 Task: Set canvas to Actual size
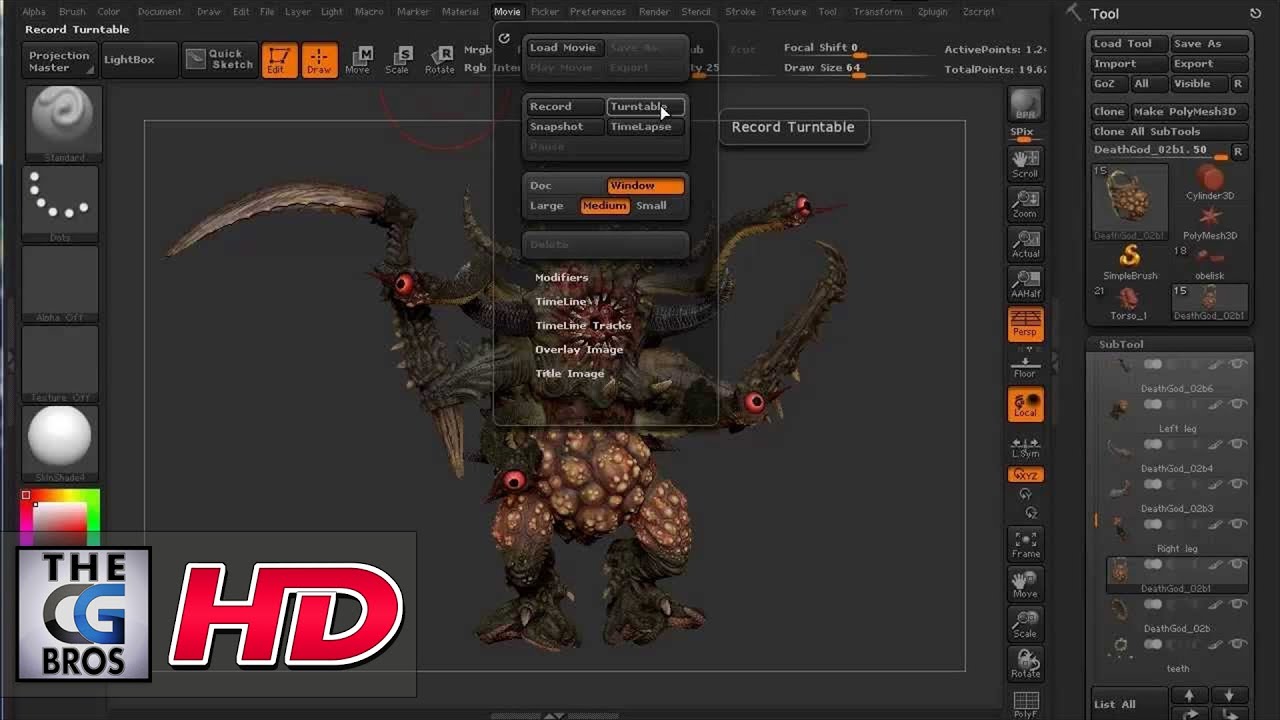tap(1025, 244)
